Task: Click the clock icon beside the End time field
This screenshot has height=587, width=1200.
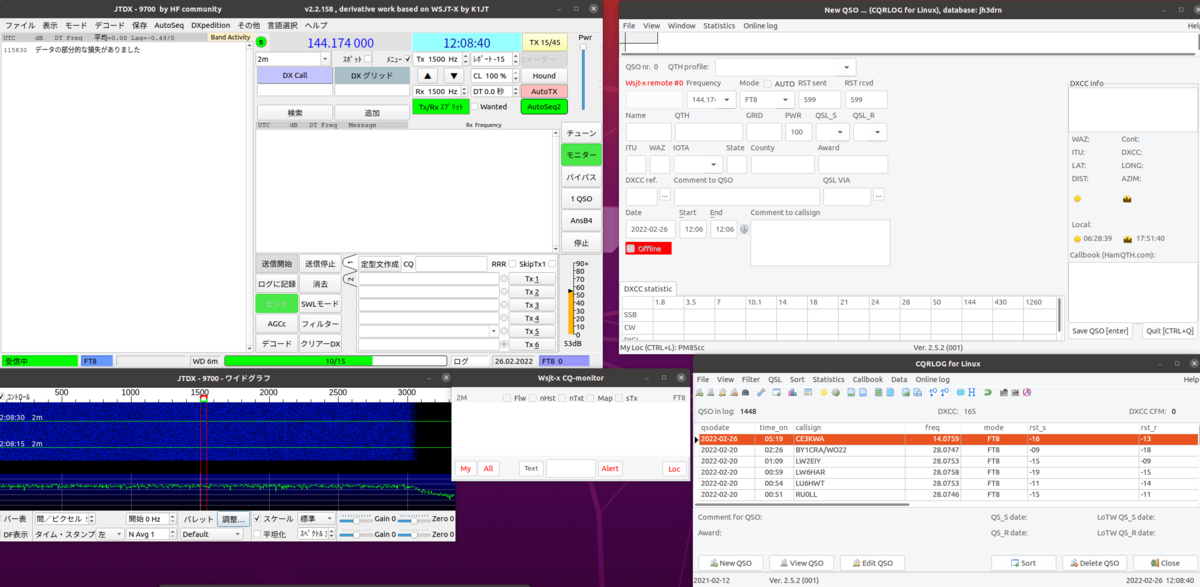Action: tap(744, 229)
